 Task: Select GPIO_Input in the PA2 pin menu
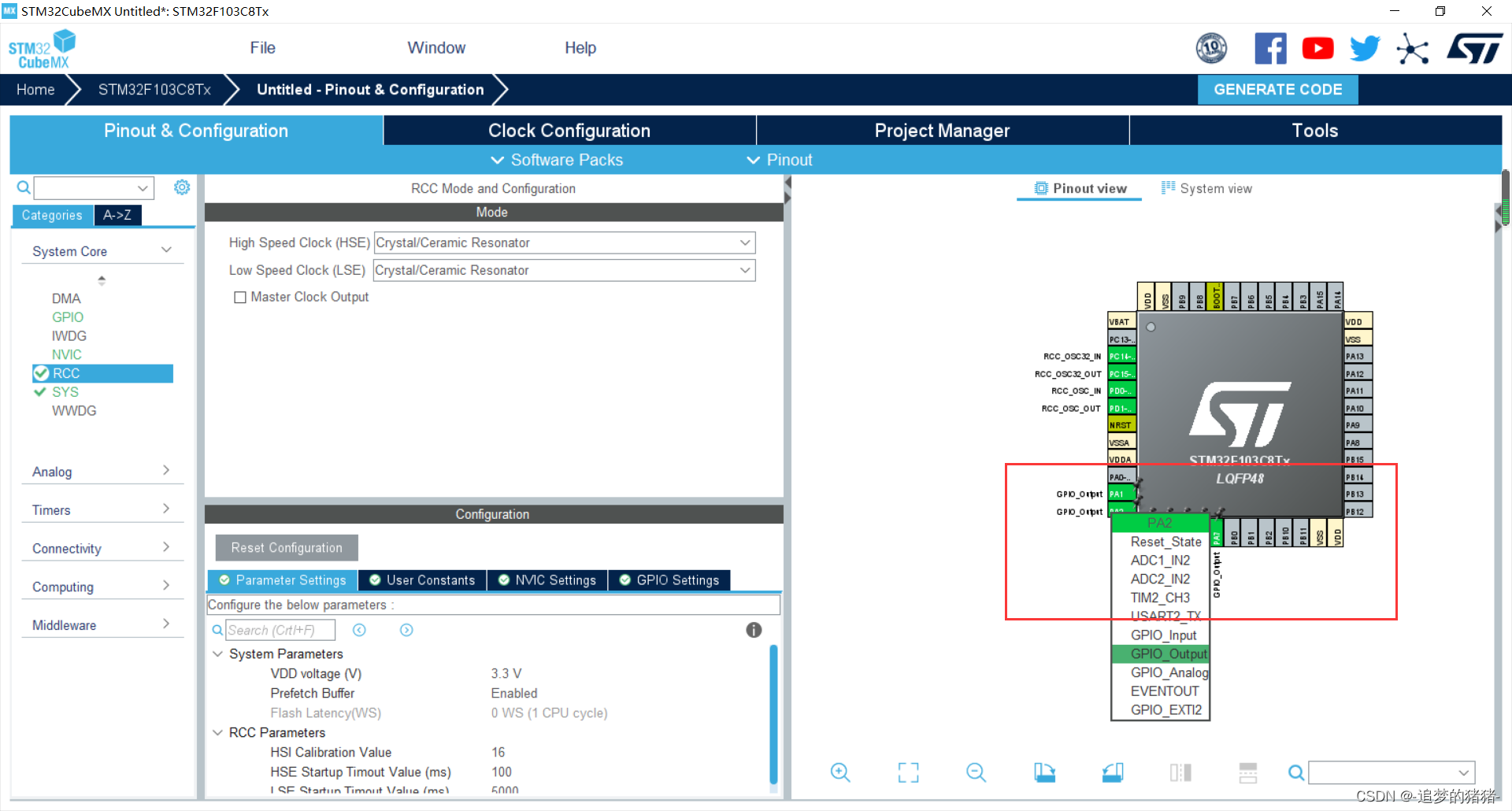pos(1161,635)
